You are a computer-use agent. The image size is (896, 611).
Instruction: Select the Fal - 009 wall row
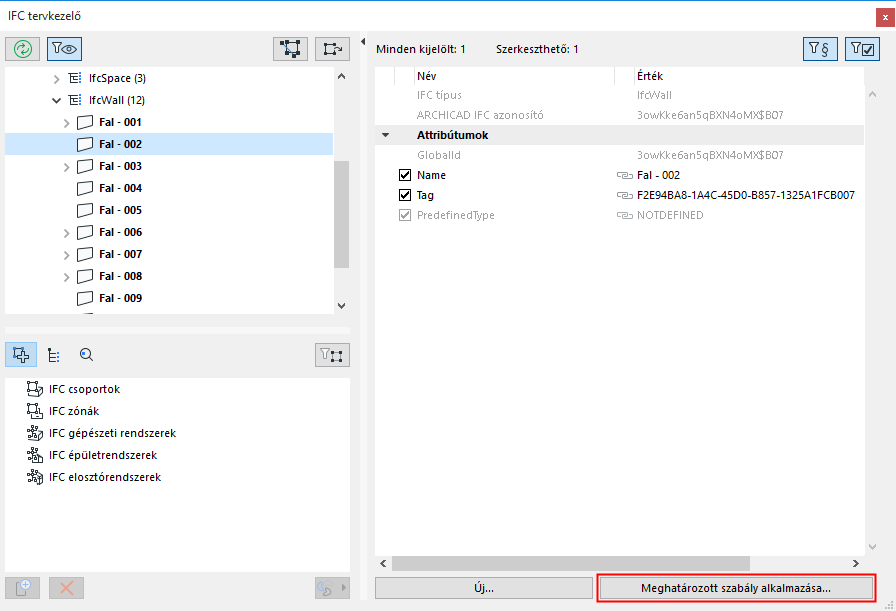pyautogui.click(x=169, y=298)
